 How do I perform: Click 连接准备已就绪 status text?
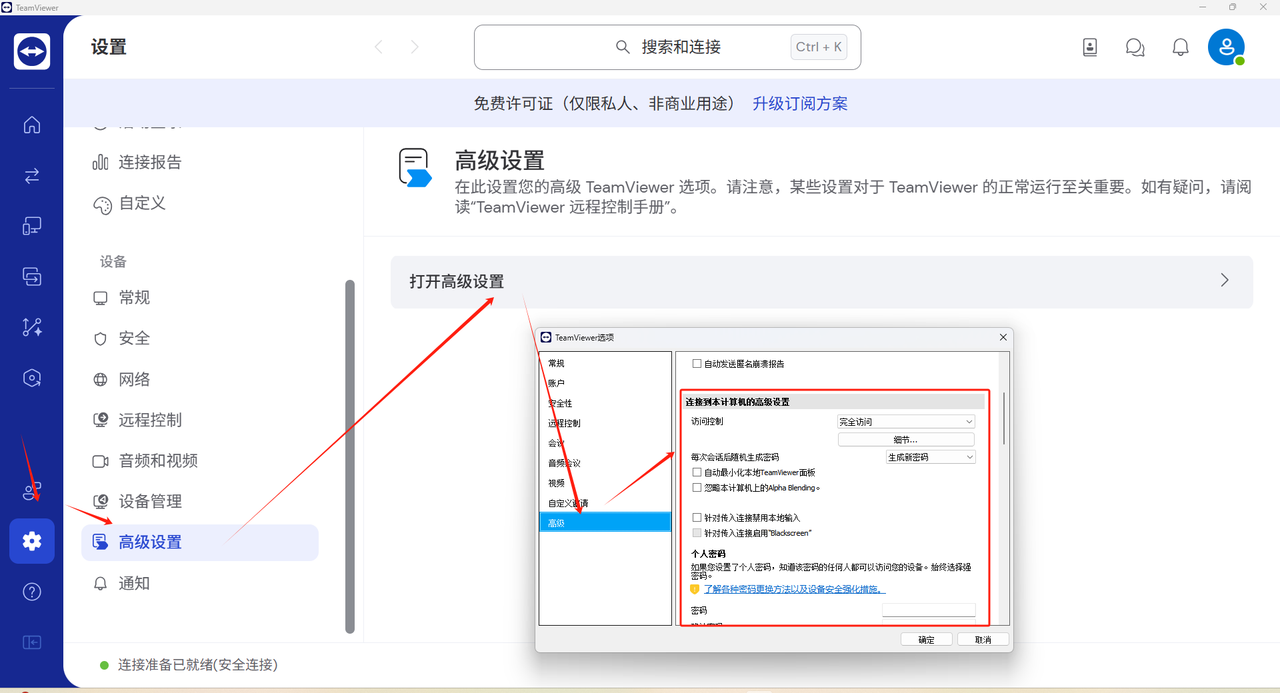pos(198,665)
